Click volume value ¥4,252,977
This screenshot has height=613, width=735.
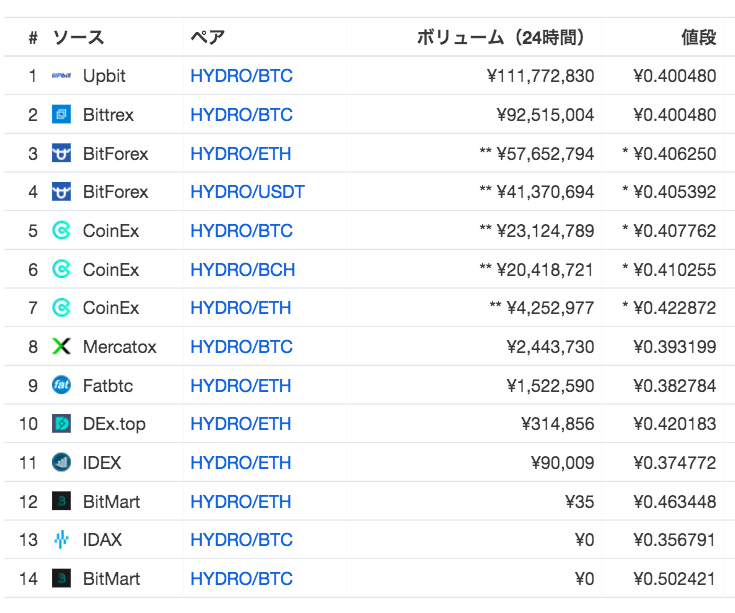tap(550, 308)
